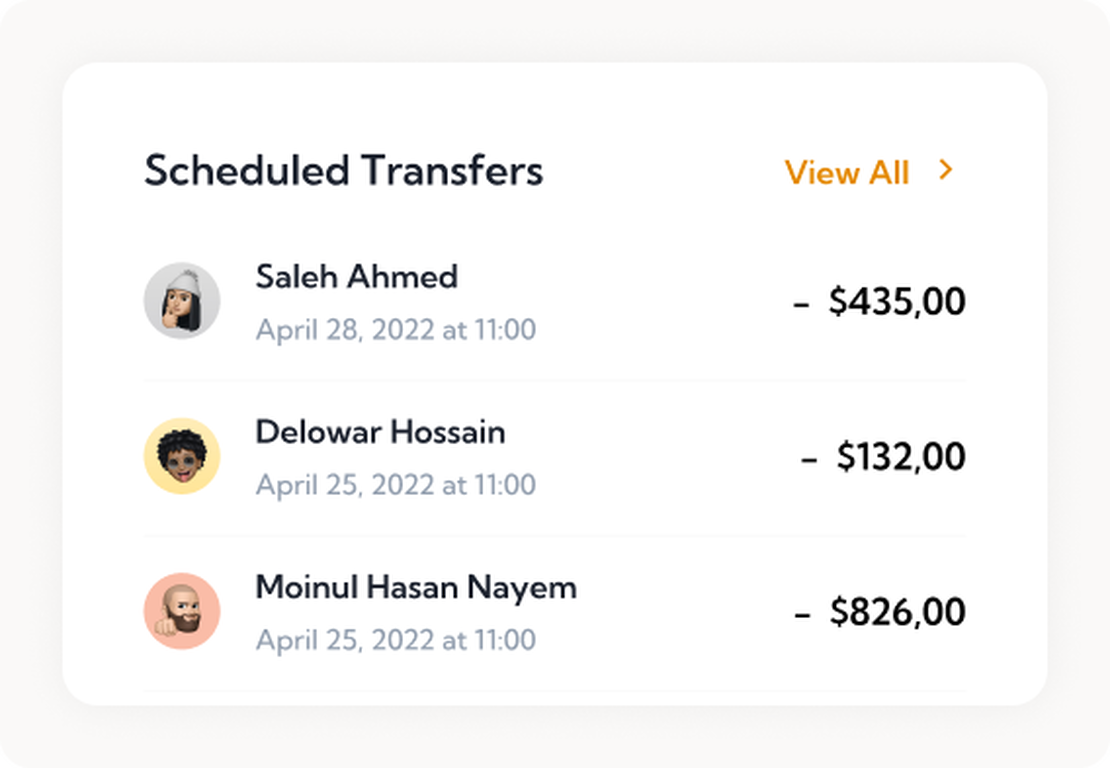Click the divider line below Delowar Hossain's row
The height and width of the screenshot is (768, 1110).
tap(555, 535)
